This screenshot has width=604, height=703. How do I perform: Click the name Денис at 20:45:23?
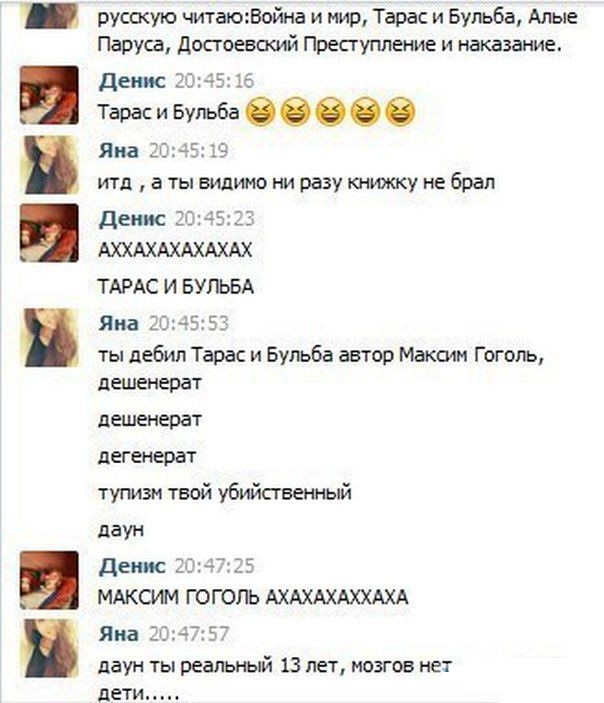coord(132,219)
